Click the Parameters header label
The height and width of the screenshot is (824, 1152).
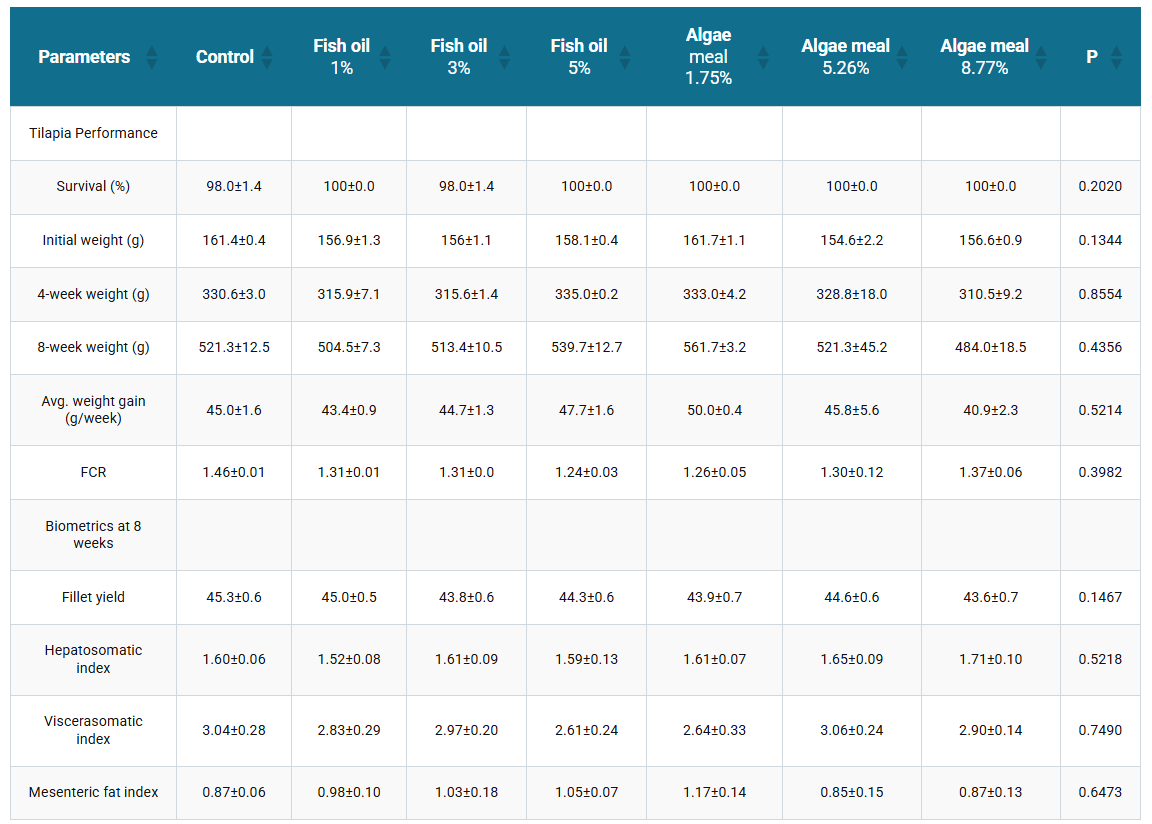point(84,57)
